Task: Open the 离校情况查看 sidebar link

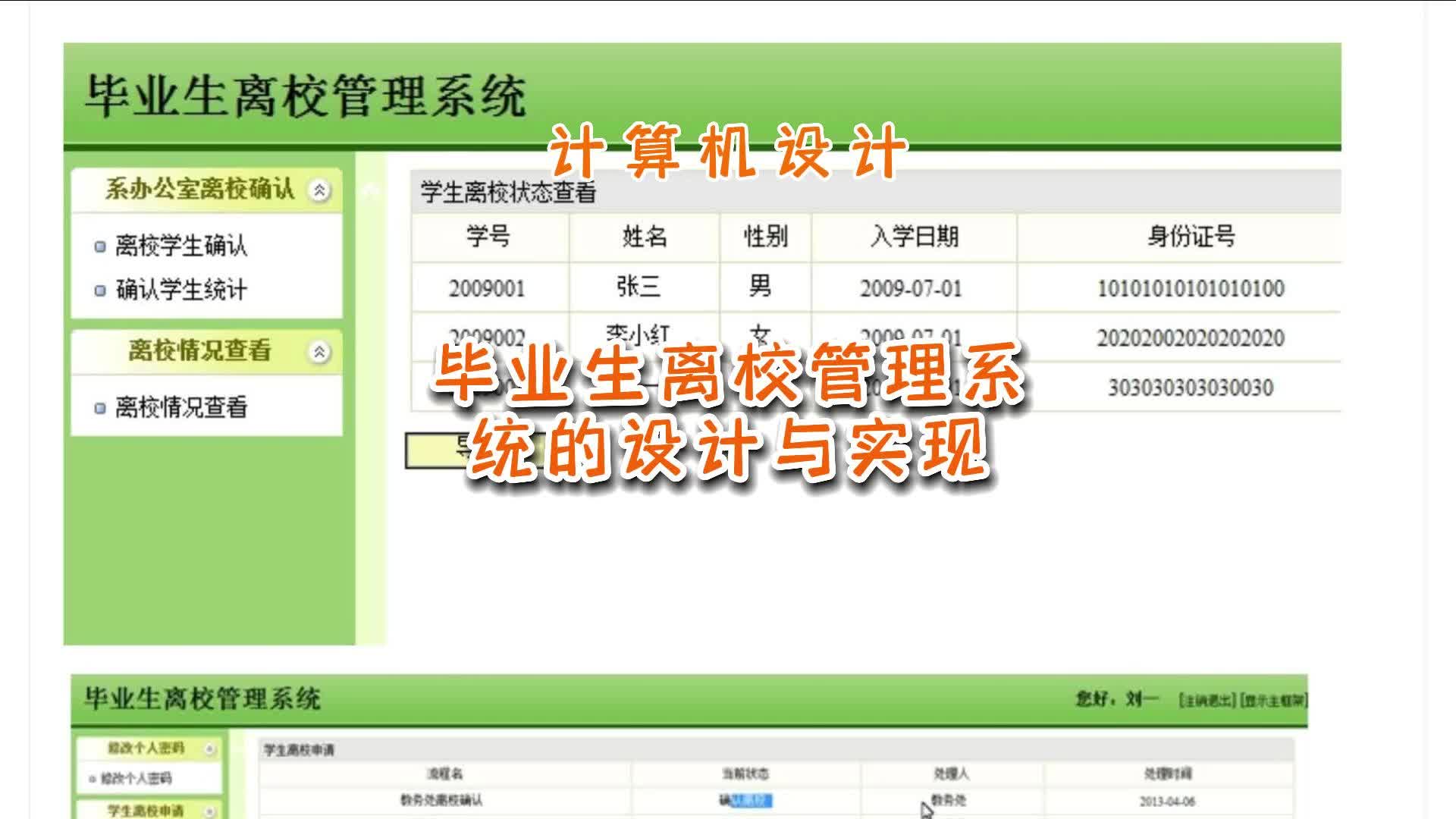Action: (x=181, y=407)
